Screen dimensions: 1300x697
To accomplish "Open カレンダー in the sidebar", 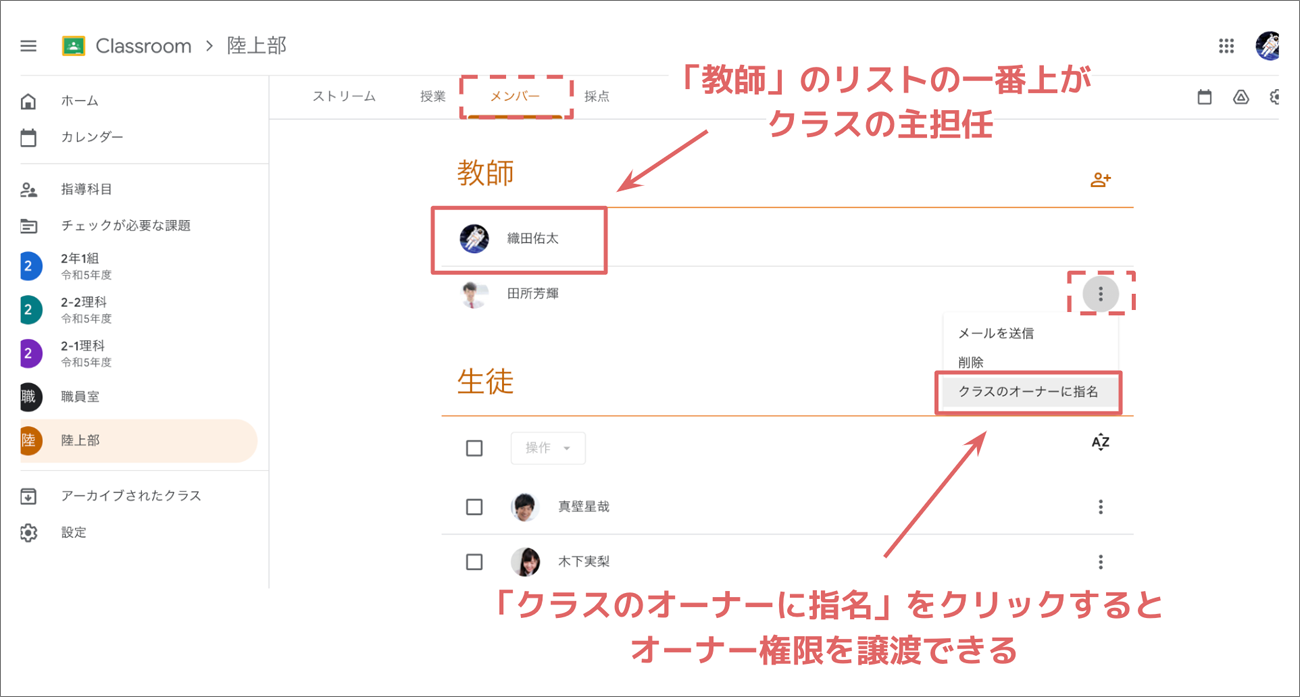I will (x=92, y=137).
